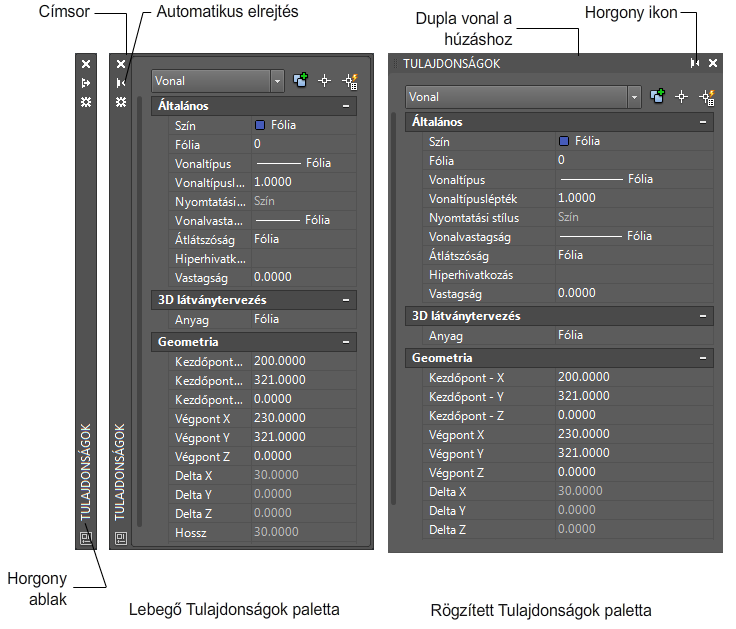Click auto-hide icon on collapsed anchor strip
This screenshot has height=629, width=736.
pos(86,83)
